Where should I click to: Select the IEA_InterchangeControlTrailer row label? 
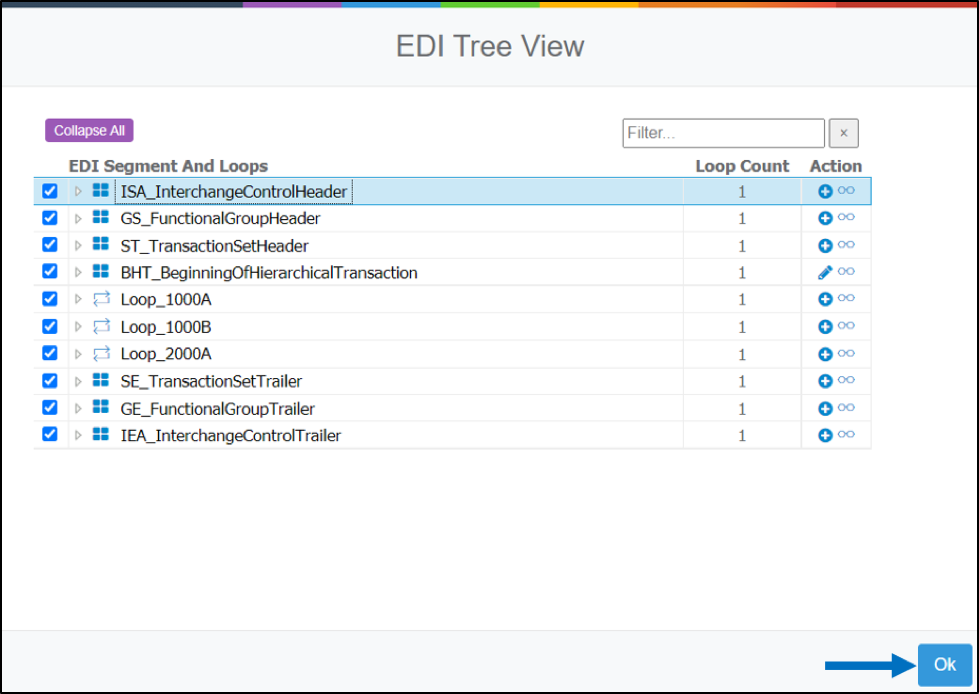pos(231,436)
